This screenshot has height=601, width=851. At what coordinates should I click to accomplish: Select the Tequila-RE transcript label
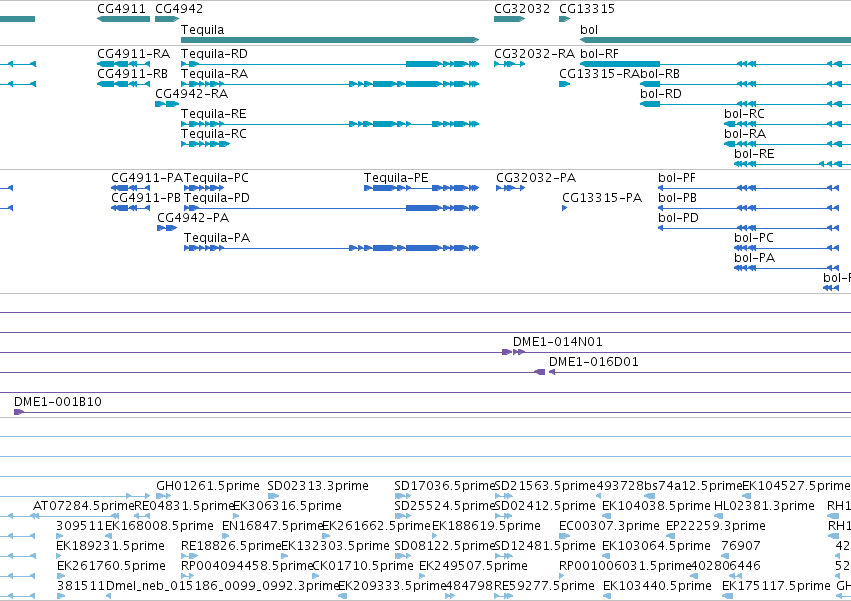pyautogui.click(x=214, y=114)
